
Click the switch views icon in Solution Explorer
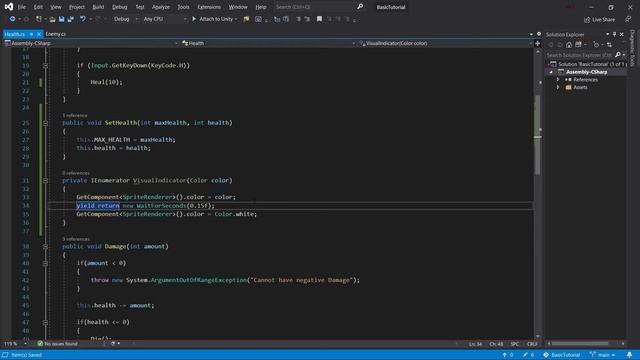[578, 45]
